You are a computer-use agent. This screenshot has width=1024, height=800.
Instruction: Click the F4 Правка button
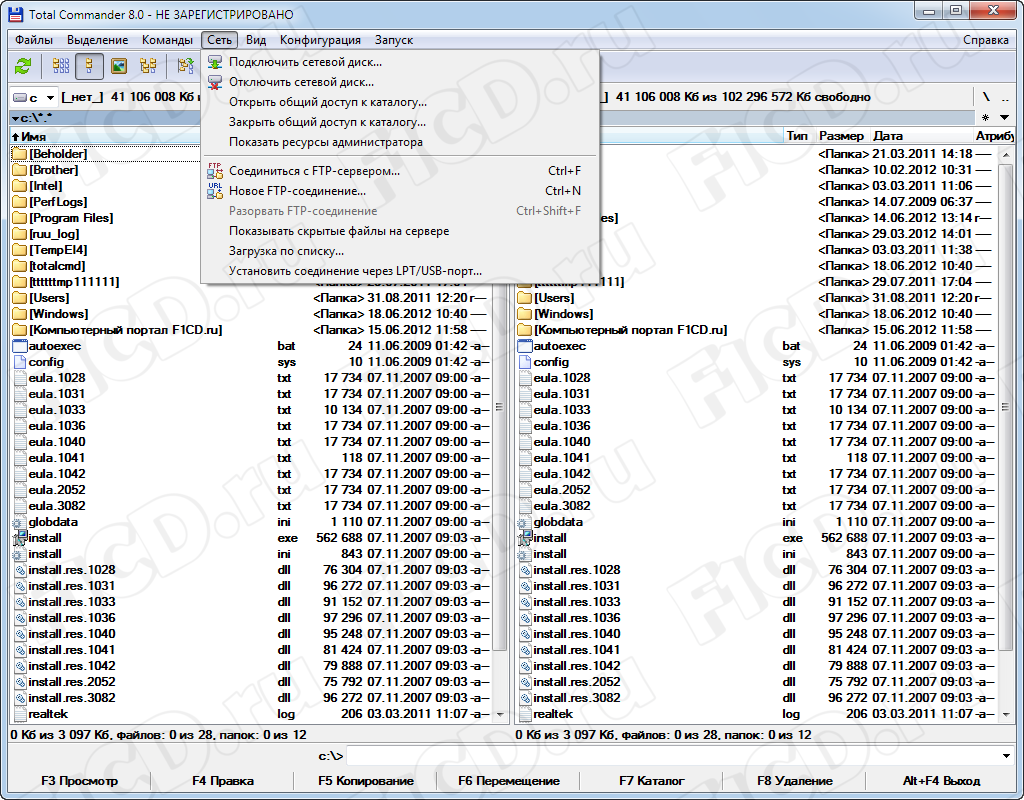click(223, 781)
